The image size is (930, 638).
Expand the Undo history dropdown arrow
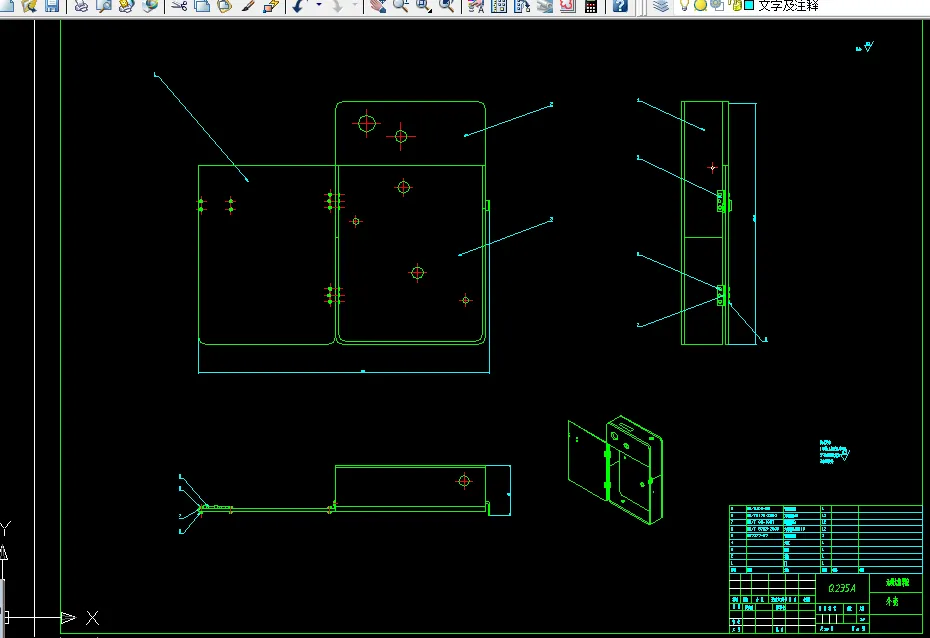point(319,5)
